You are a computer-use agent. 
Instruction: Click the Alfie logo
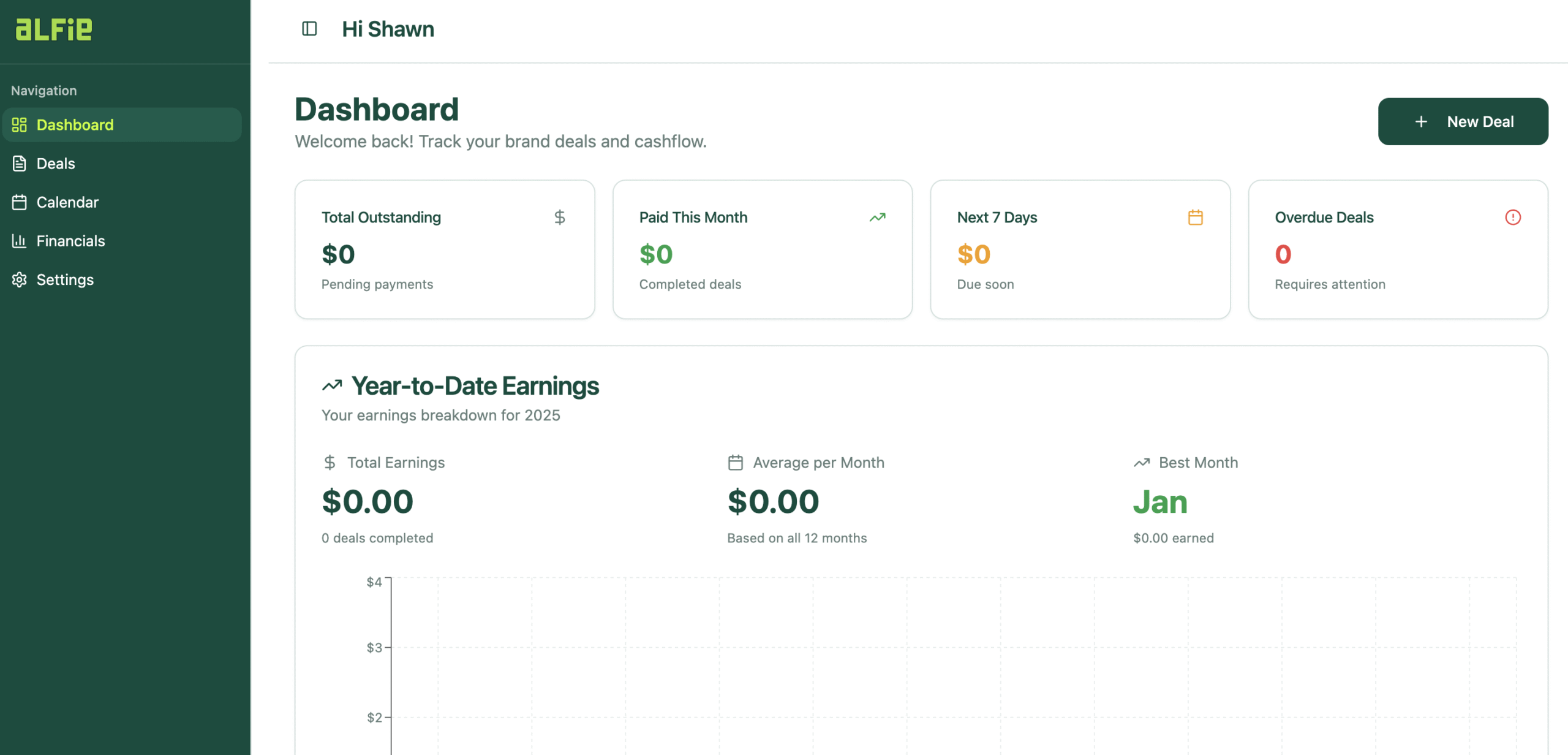coord(54,29)
